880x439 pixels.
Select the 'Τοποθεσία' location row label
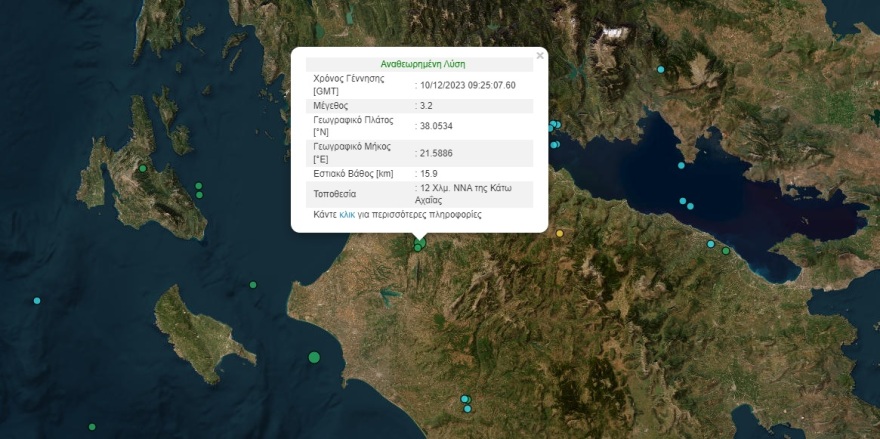pyautogui.click(x=334, y=194)
